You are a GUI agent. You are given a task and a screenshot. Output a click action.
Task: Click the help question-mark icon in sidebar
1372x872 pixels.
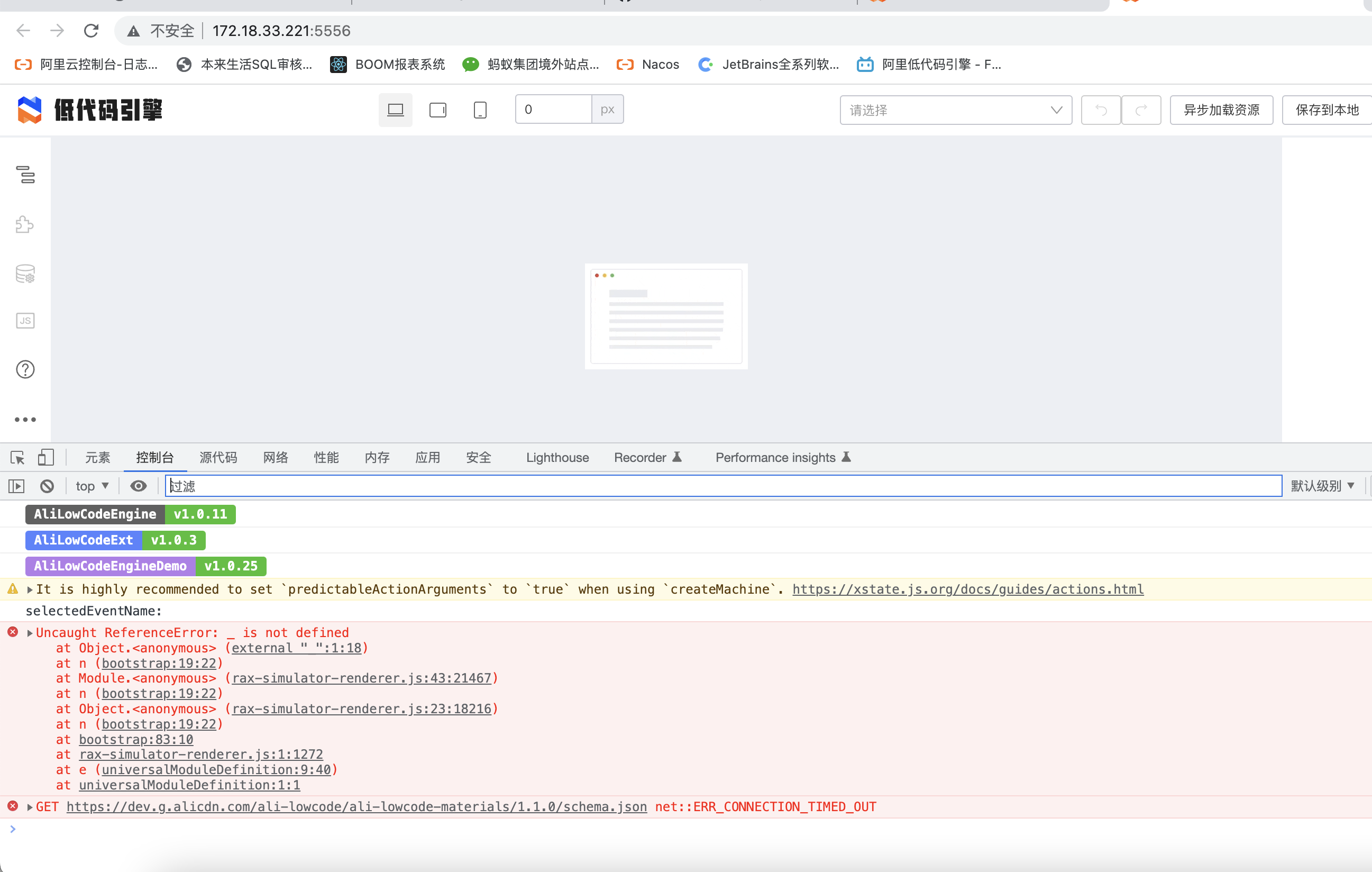pyautogui.click(x=25, y=369)
